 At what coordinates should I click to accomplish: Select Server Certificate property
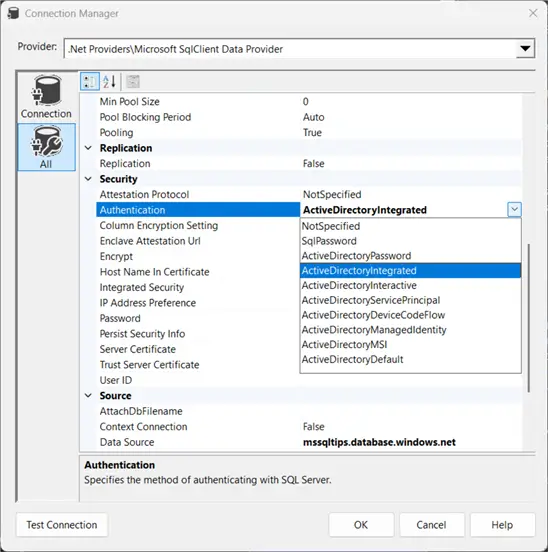(x=138, y=350)
